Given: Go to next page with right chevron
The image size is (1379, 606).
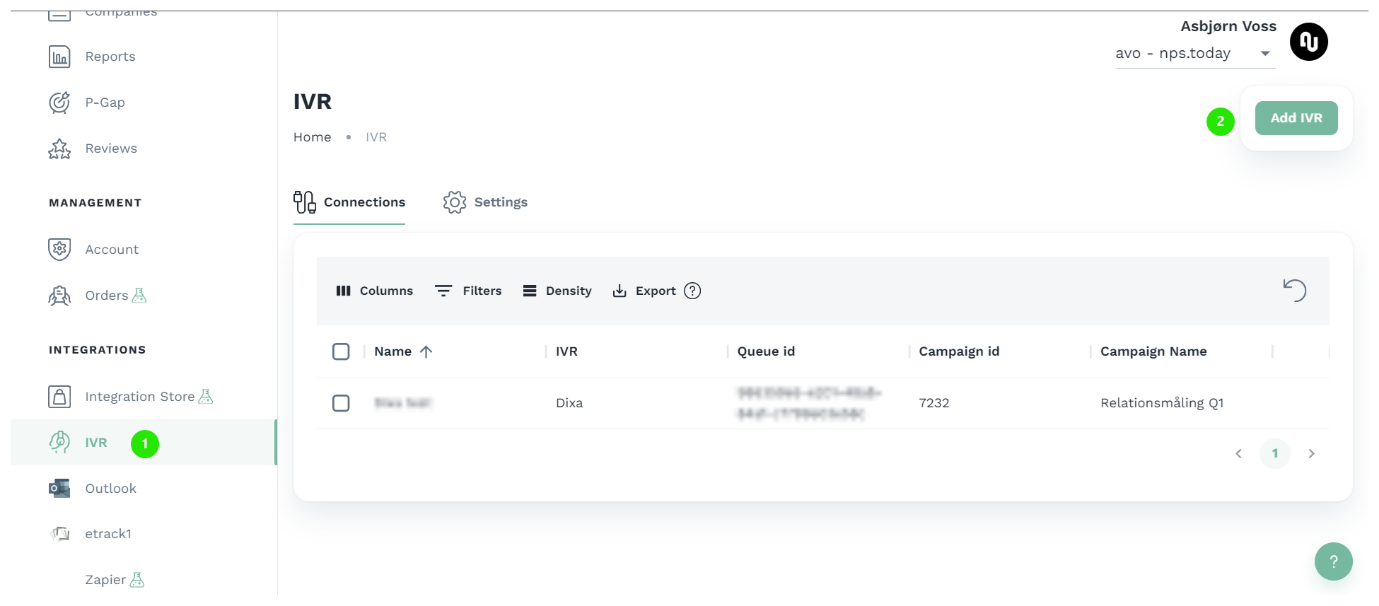Looking at the screenshot, I should (x=1311, y=454).
